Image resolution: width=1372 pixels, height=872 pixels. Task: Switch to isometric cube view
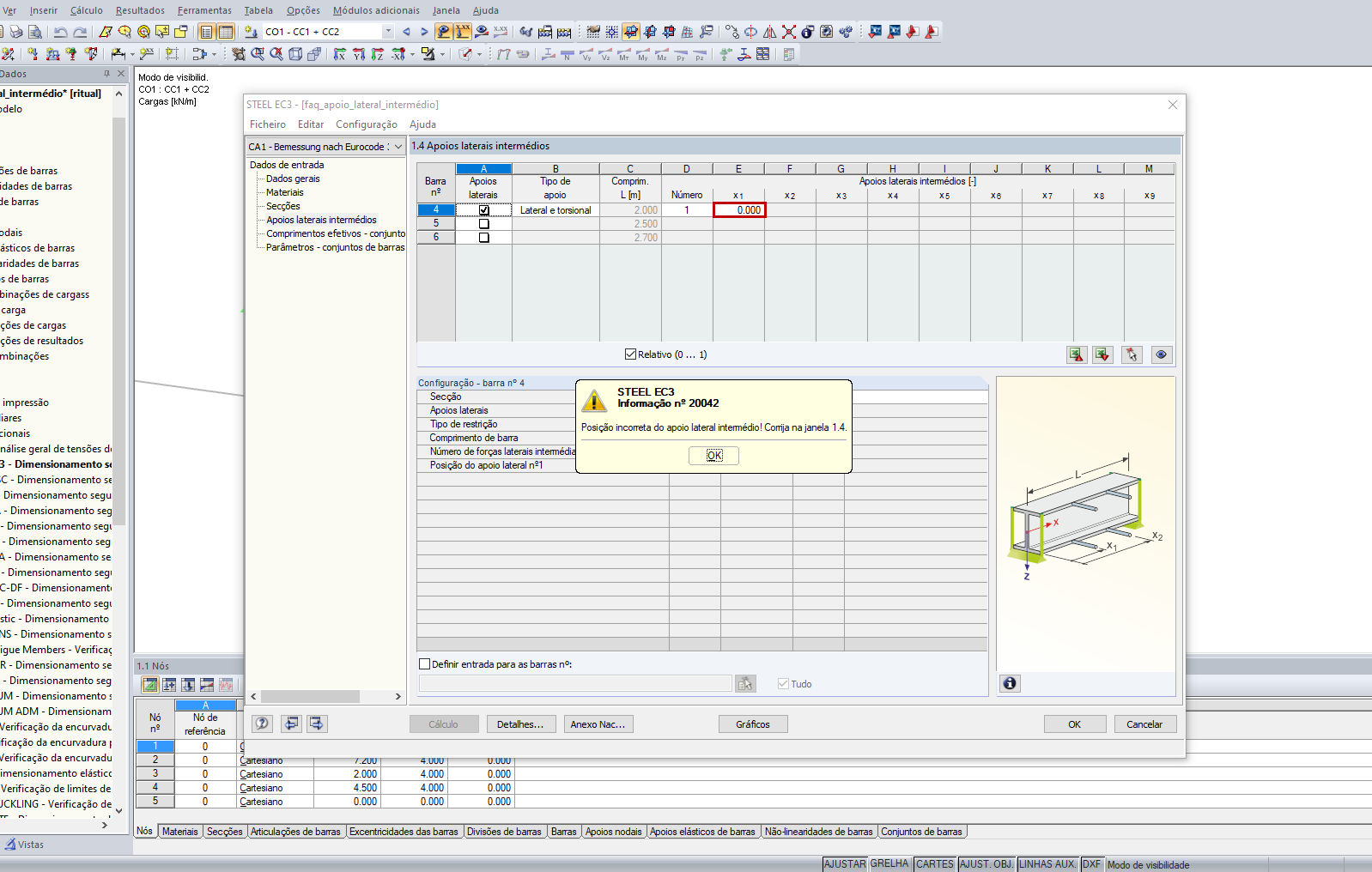pyautogui.click(x=295, y=54)
